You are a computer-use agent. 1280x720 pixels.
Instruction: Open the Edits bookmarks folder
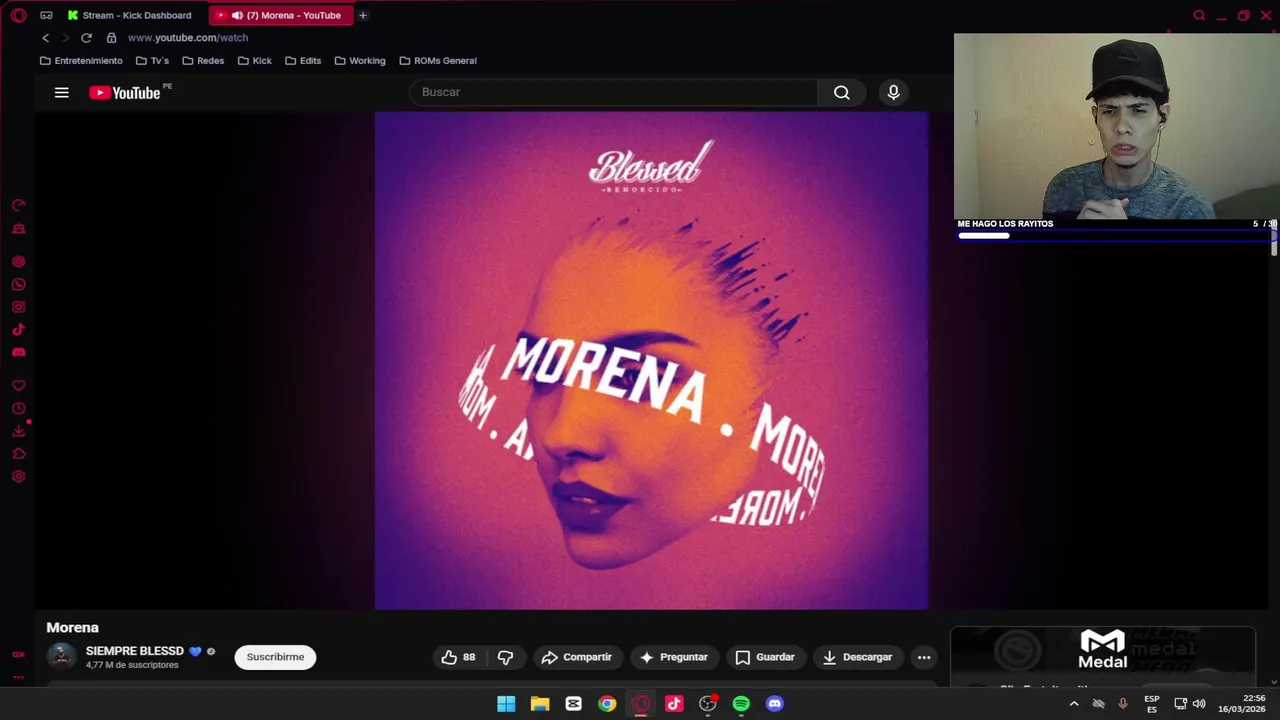(303, 61)
